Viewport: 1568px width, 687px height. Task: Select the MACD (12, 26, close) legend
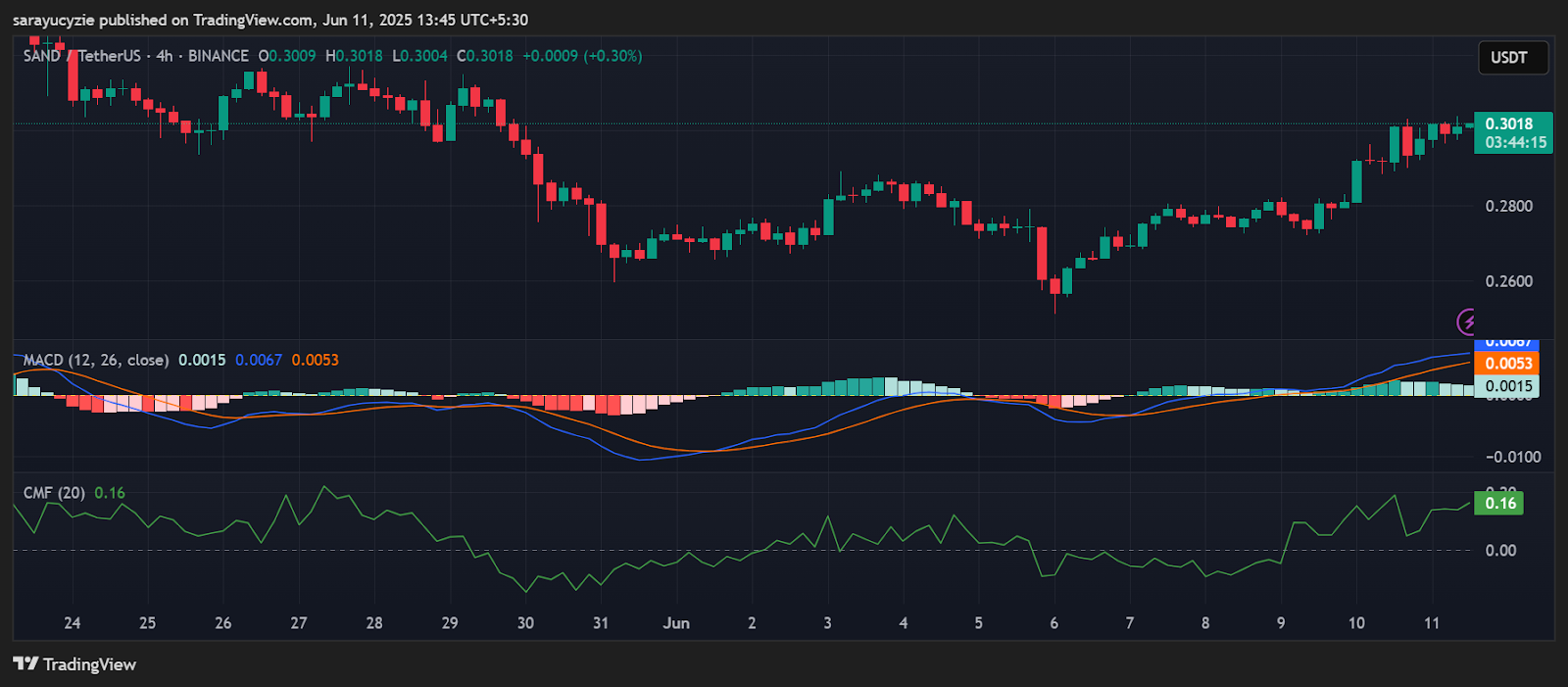point(95,360)
